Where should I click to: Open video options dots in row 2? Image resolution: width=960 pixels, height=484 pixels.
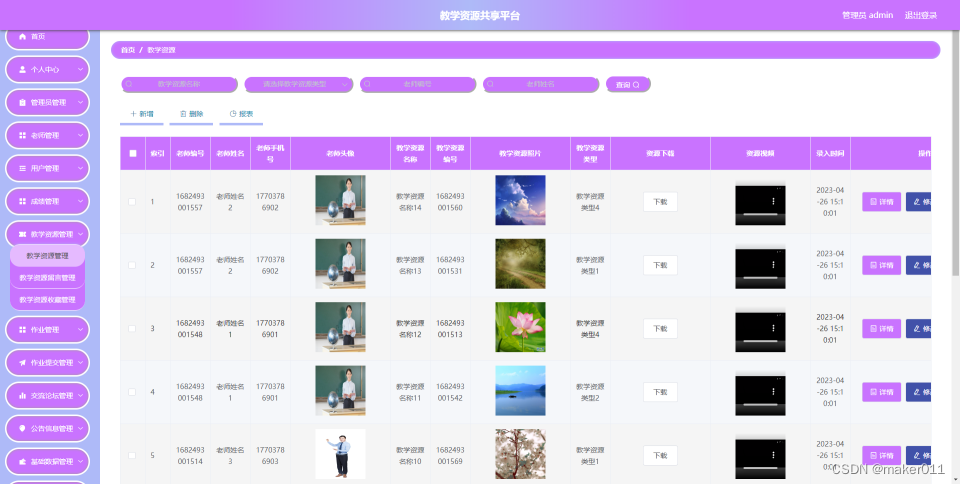773,265
